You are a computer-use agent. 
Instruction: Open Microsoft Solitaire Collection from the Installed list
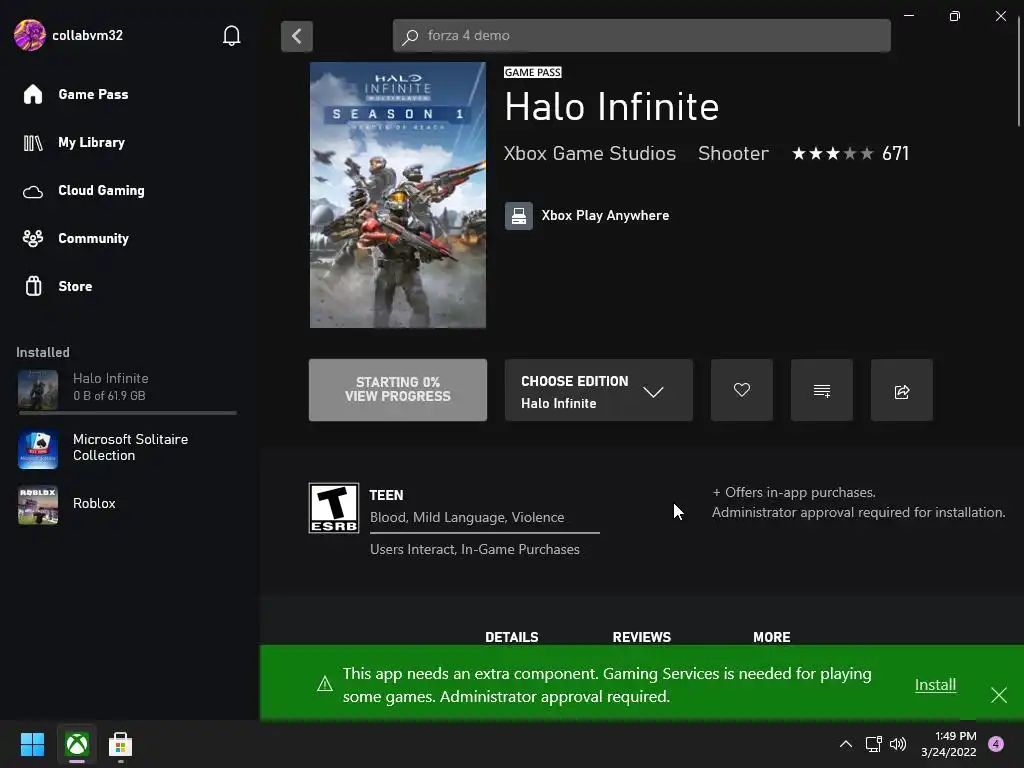tap(127, 448)
